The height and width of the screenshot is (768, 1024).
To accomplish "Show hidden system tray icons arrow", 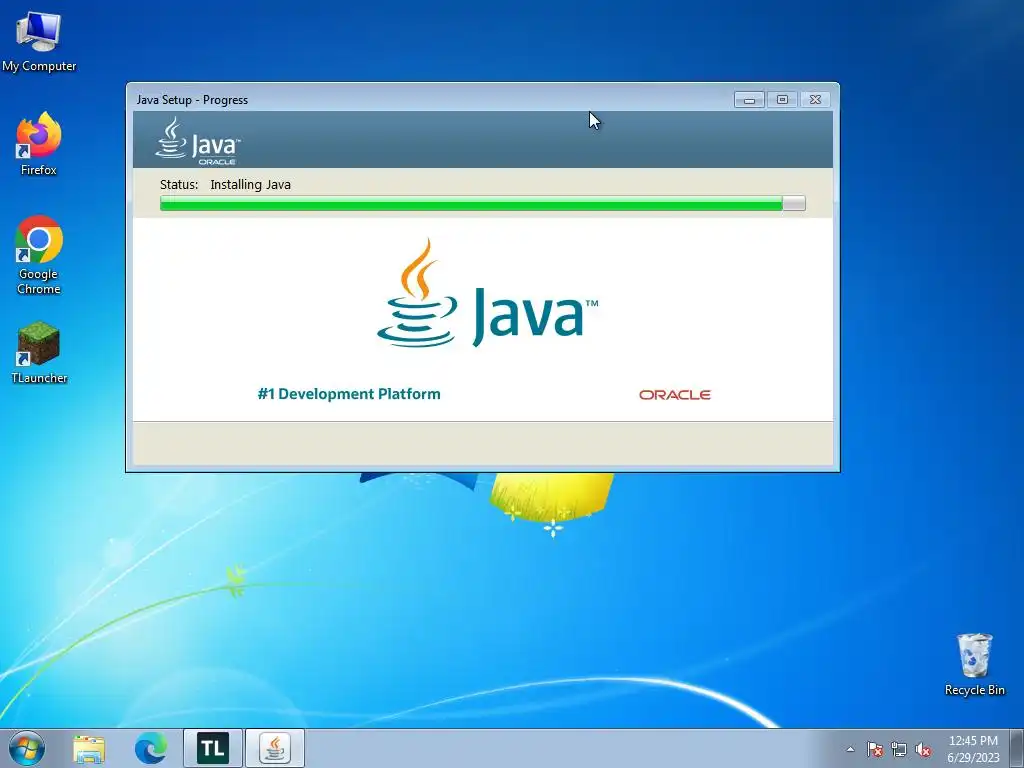I will click(850, 749).
